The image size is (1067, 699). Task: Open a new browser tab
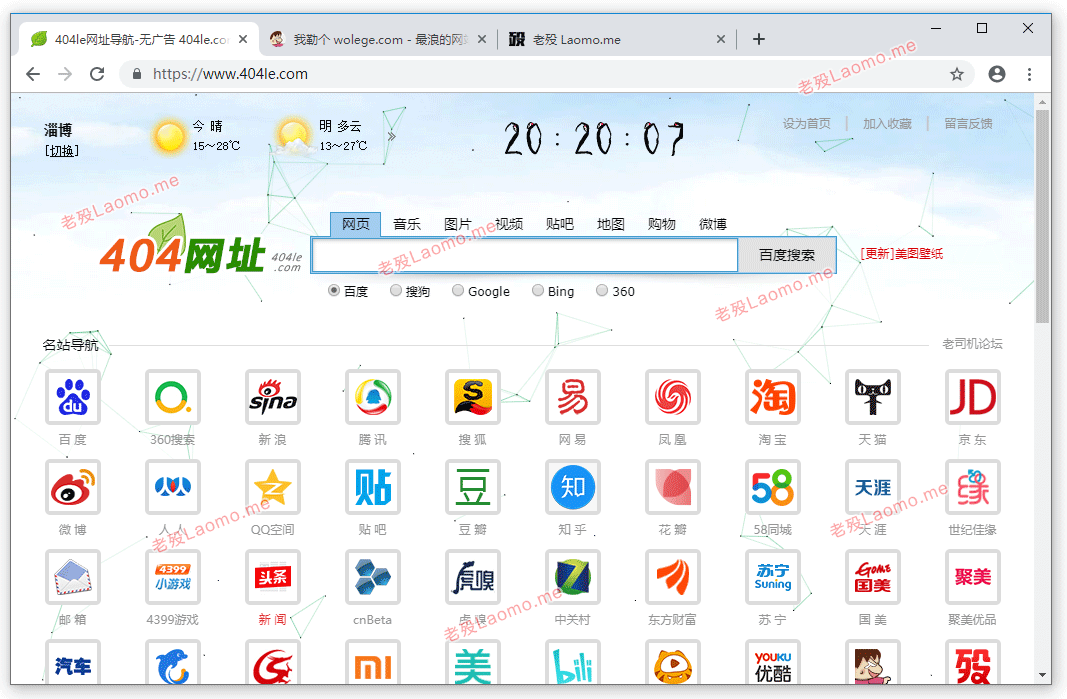[x=759, y=39]
